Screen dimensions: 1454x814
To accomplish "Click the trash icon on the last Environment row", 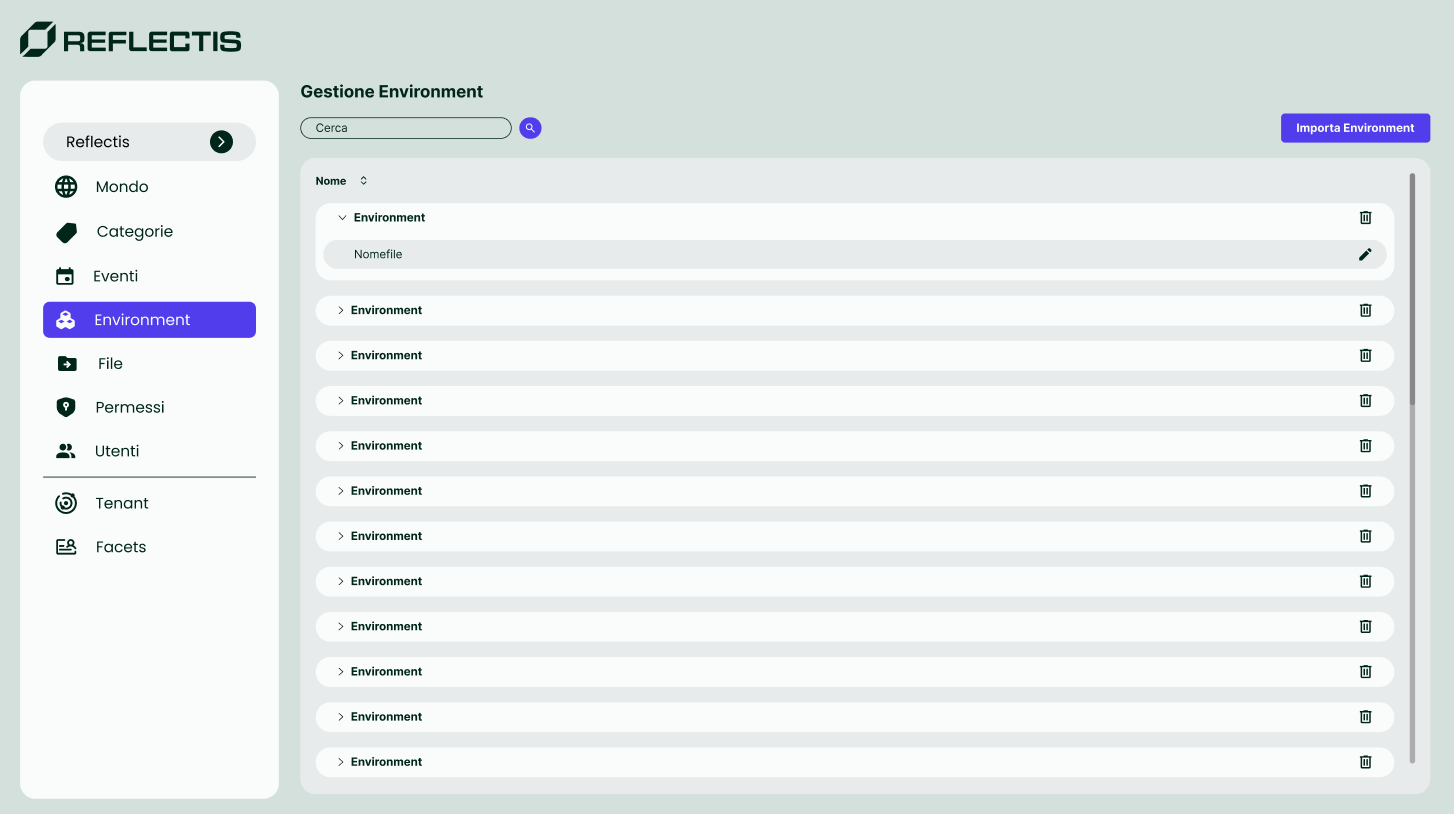I will (1365, 762).
